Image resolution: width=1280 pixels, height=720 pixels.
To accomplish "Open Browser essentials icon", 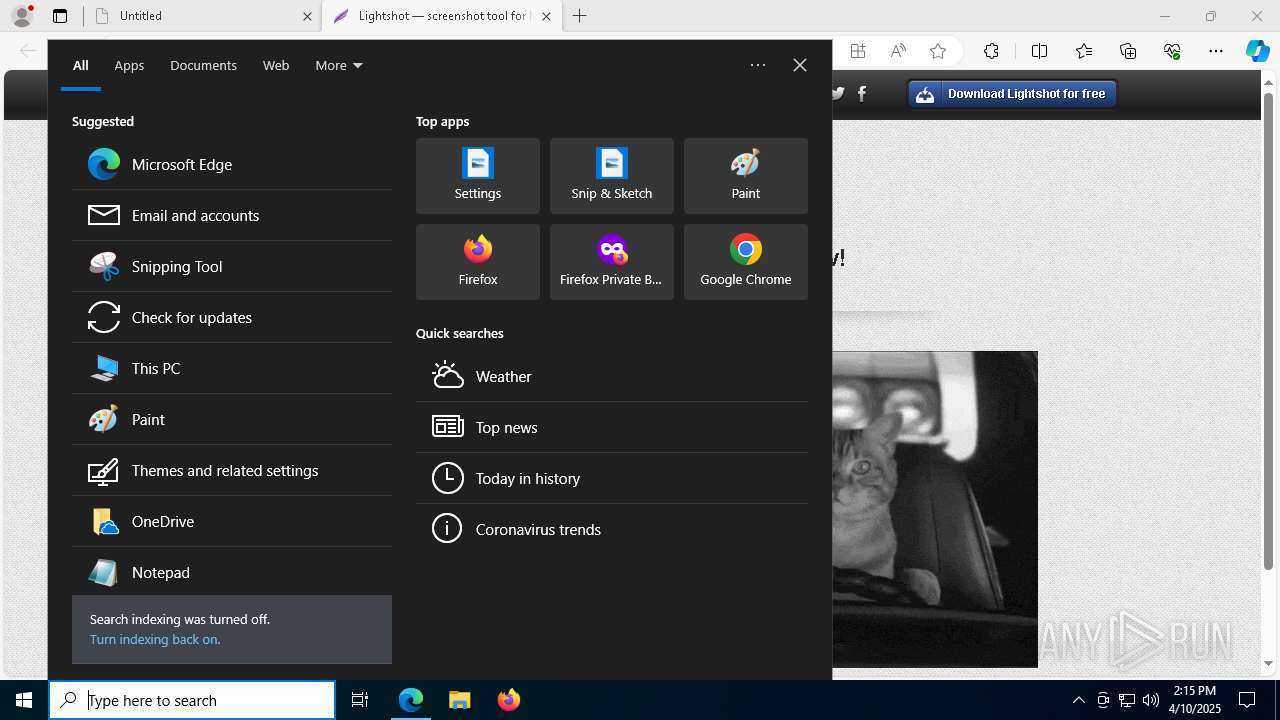I will click(x=1172, y=51).
